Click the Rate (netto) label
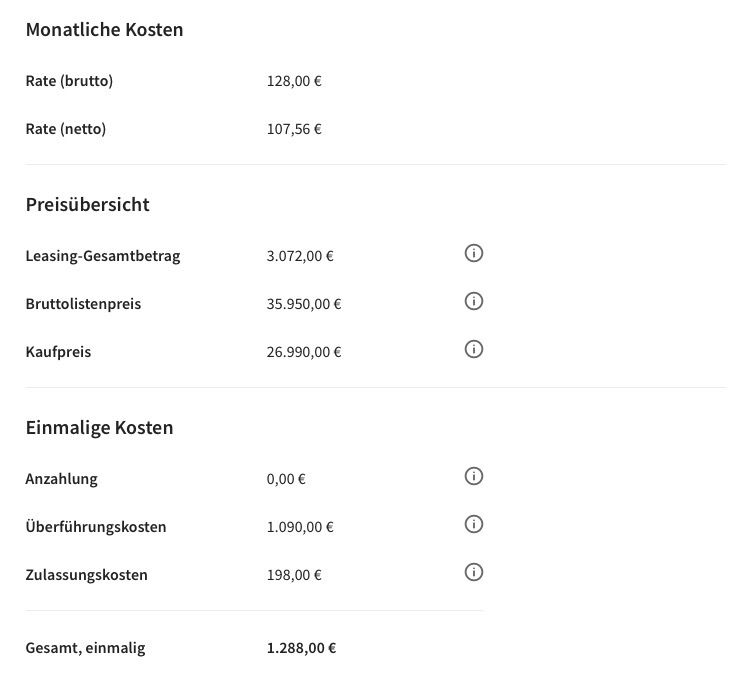Image resolution: width=744 pixels, height=676 pixels. [65, 129]
